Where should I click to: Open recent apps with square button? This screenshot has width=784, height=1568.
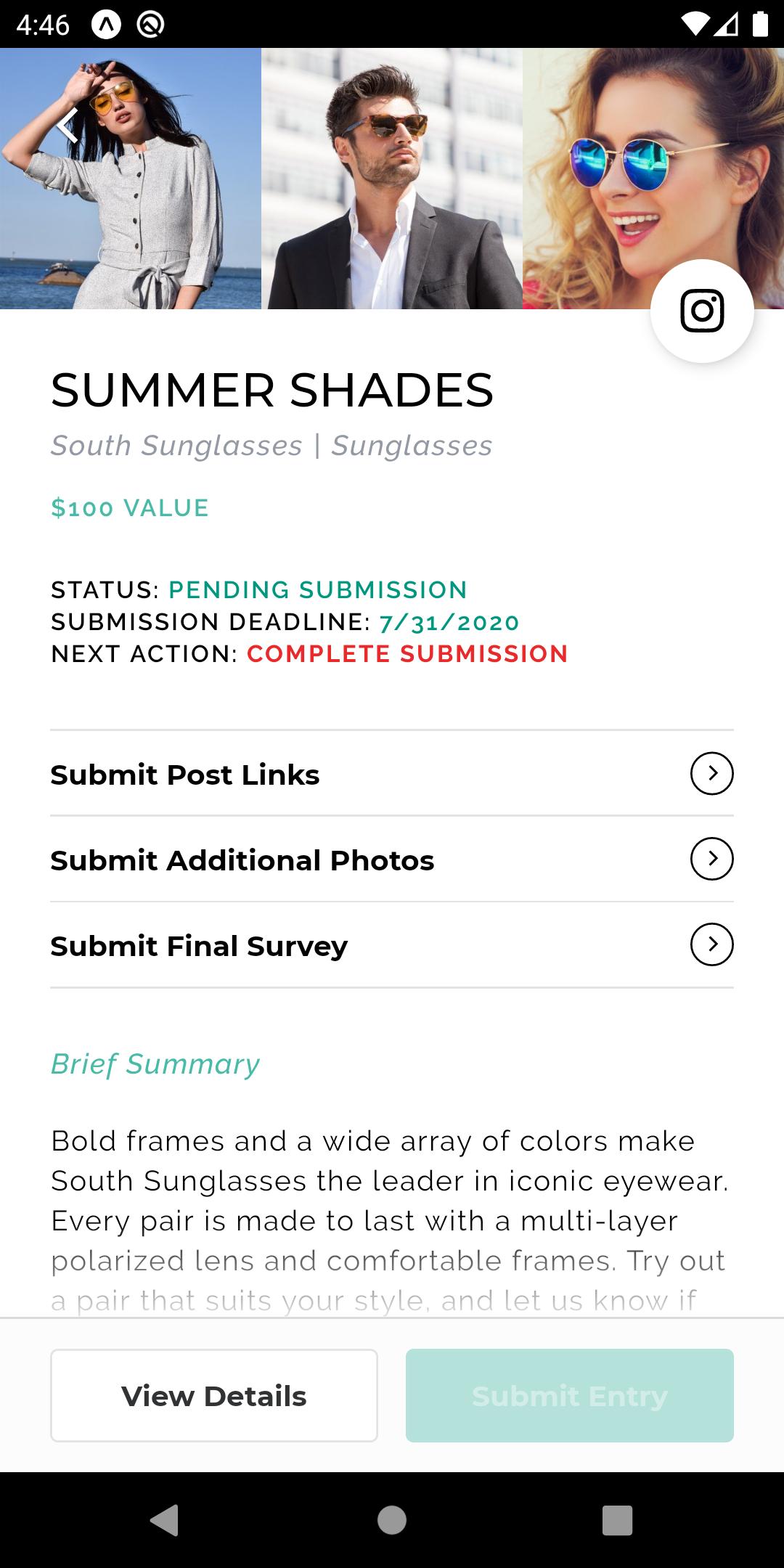[617, 1519]
